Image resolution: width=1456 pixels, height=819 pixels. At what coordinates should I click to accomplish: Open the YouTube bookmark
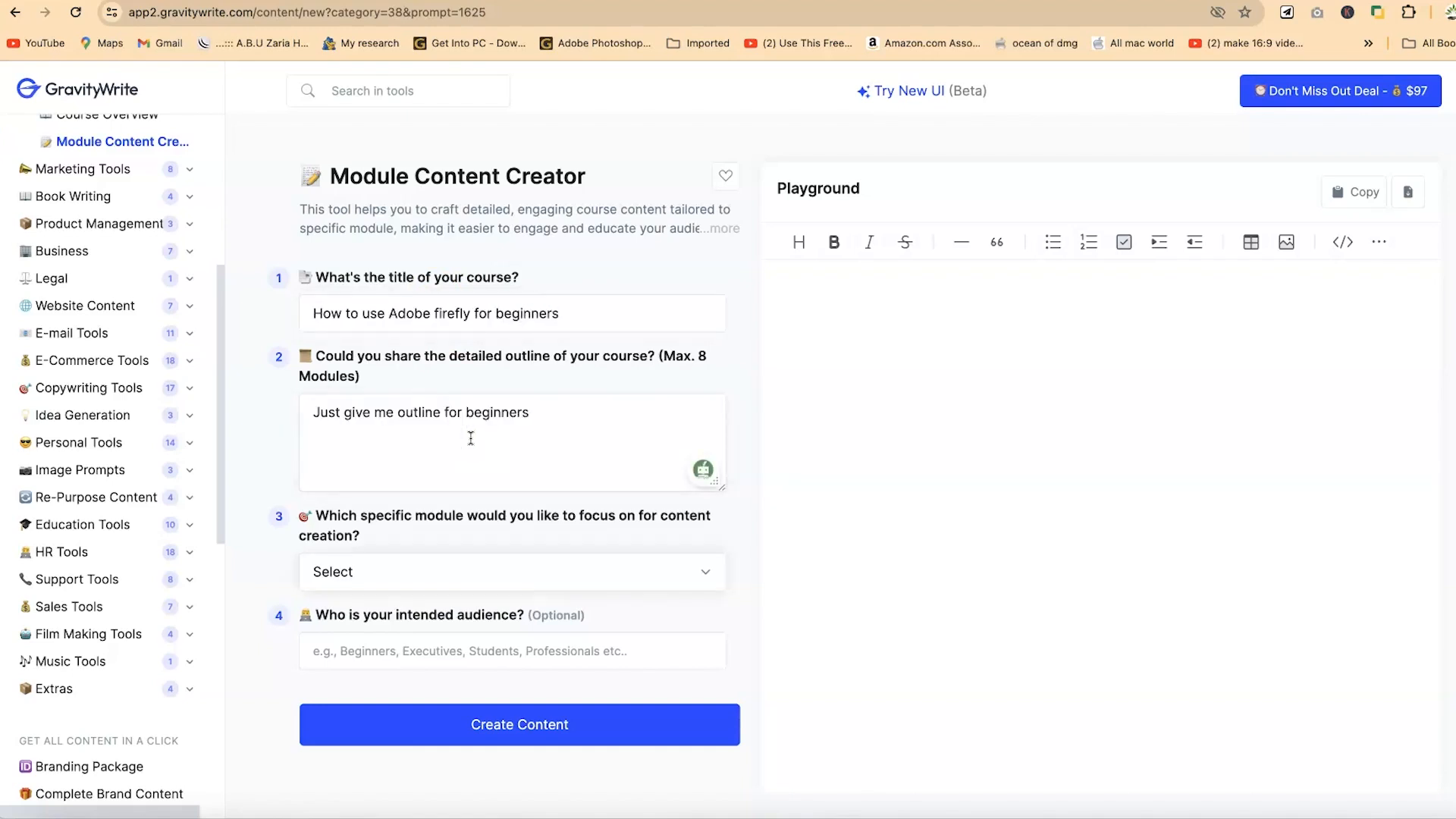[x=36, y=43]
